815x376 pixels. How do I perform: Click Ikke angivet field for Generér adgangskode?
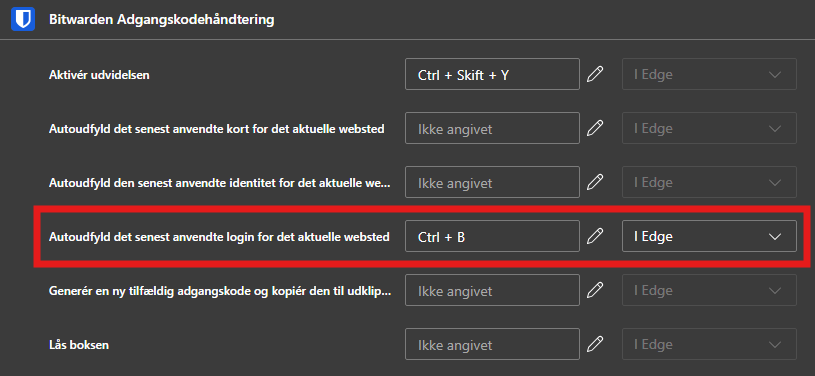[x=492, y=290]
